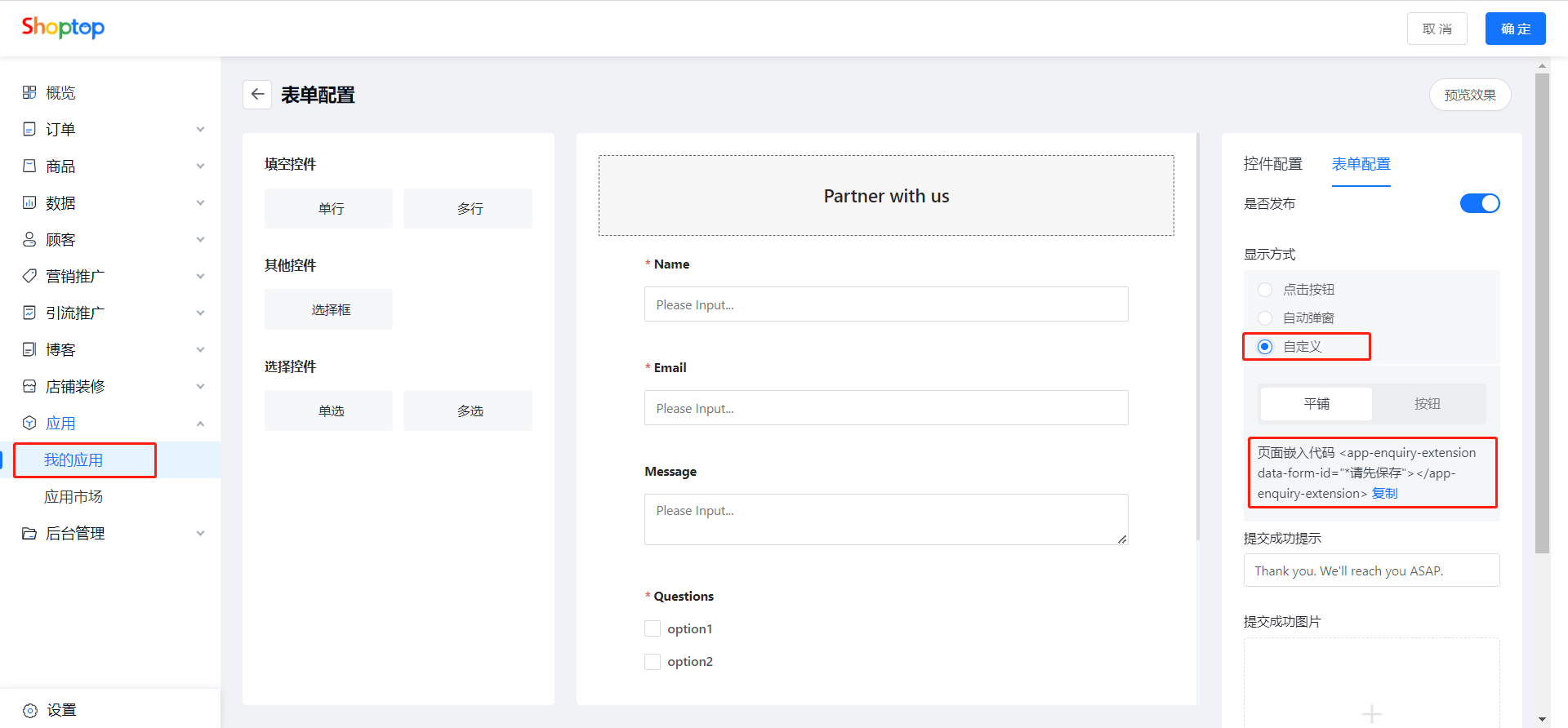Switch to the 控件配置 tab

1272,164
